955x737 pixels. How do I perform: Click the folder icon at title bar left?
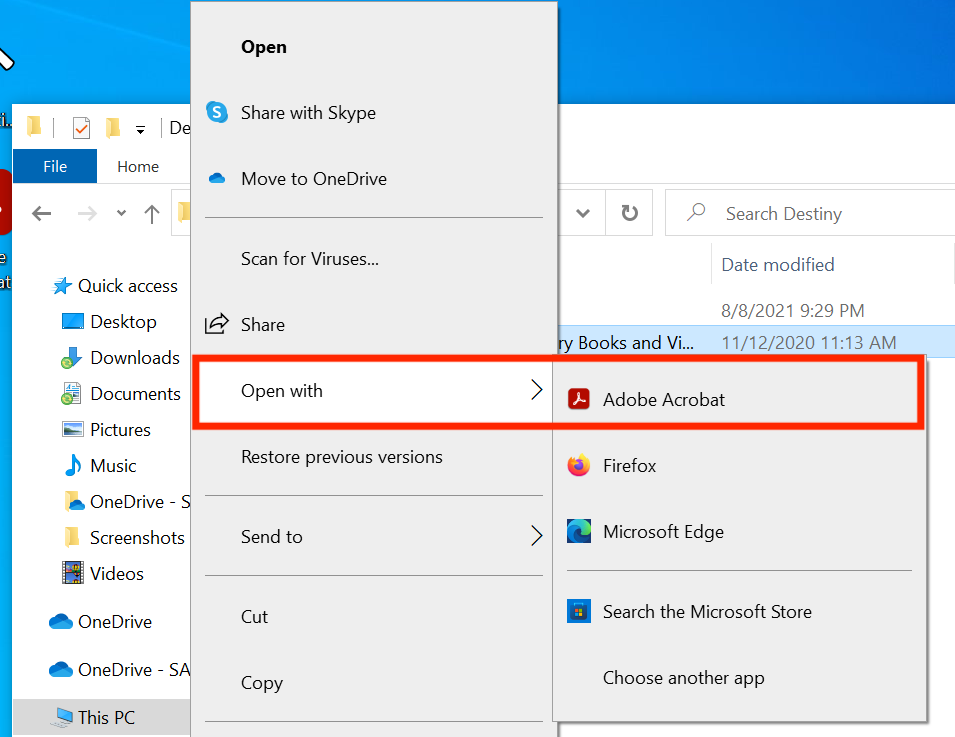(x=34, y=127)
